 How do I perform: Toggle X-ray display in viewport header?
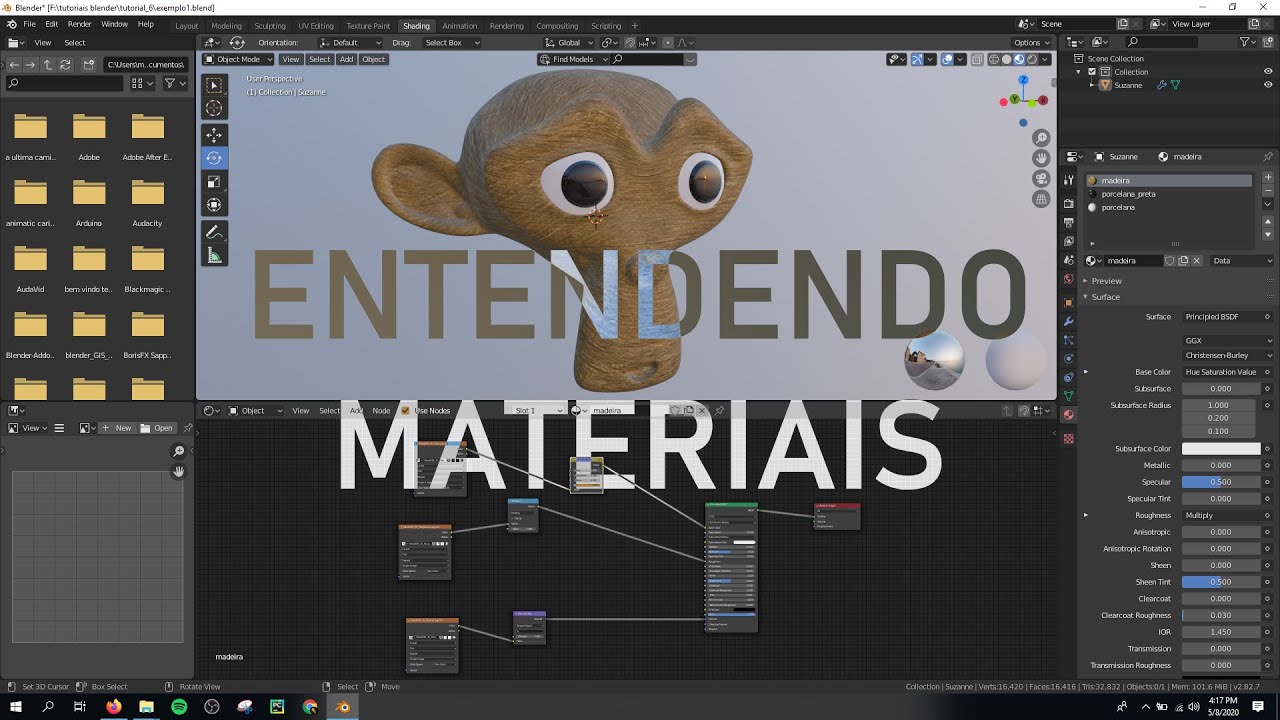tap(977, 59)
